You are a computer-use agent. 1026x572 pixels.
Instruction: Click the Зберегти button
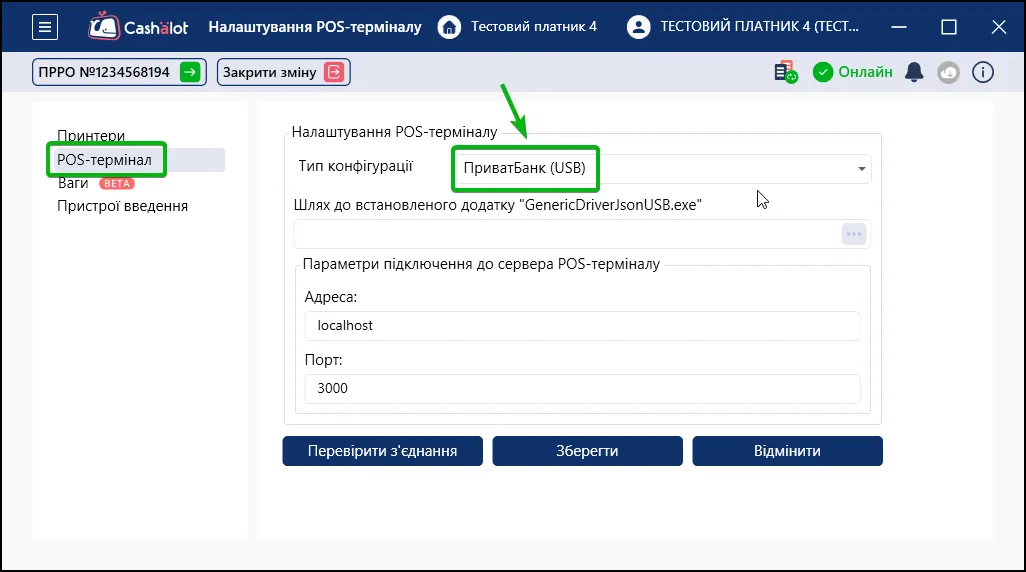coord(588,451)
